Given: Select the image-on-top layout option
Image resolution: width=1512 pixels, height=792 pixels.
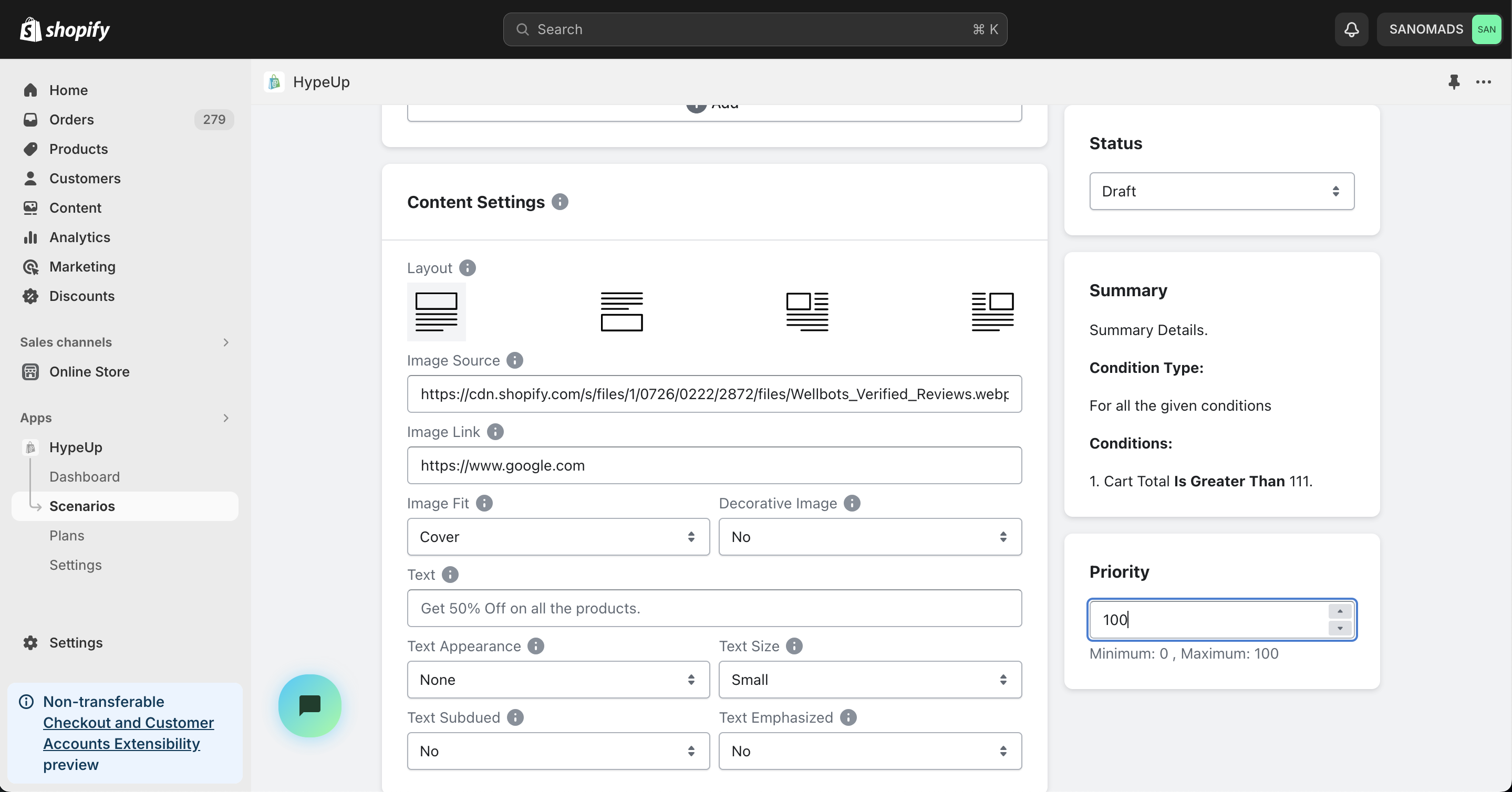Looking at the screenshot, I should tap(436, 311).
